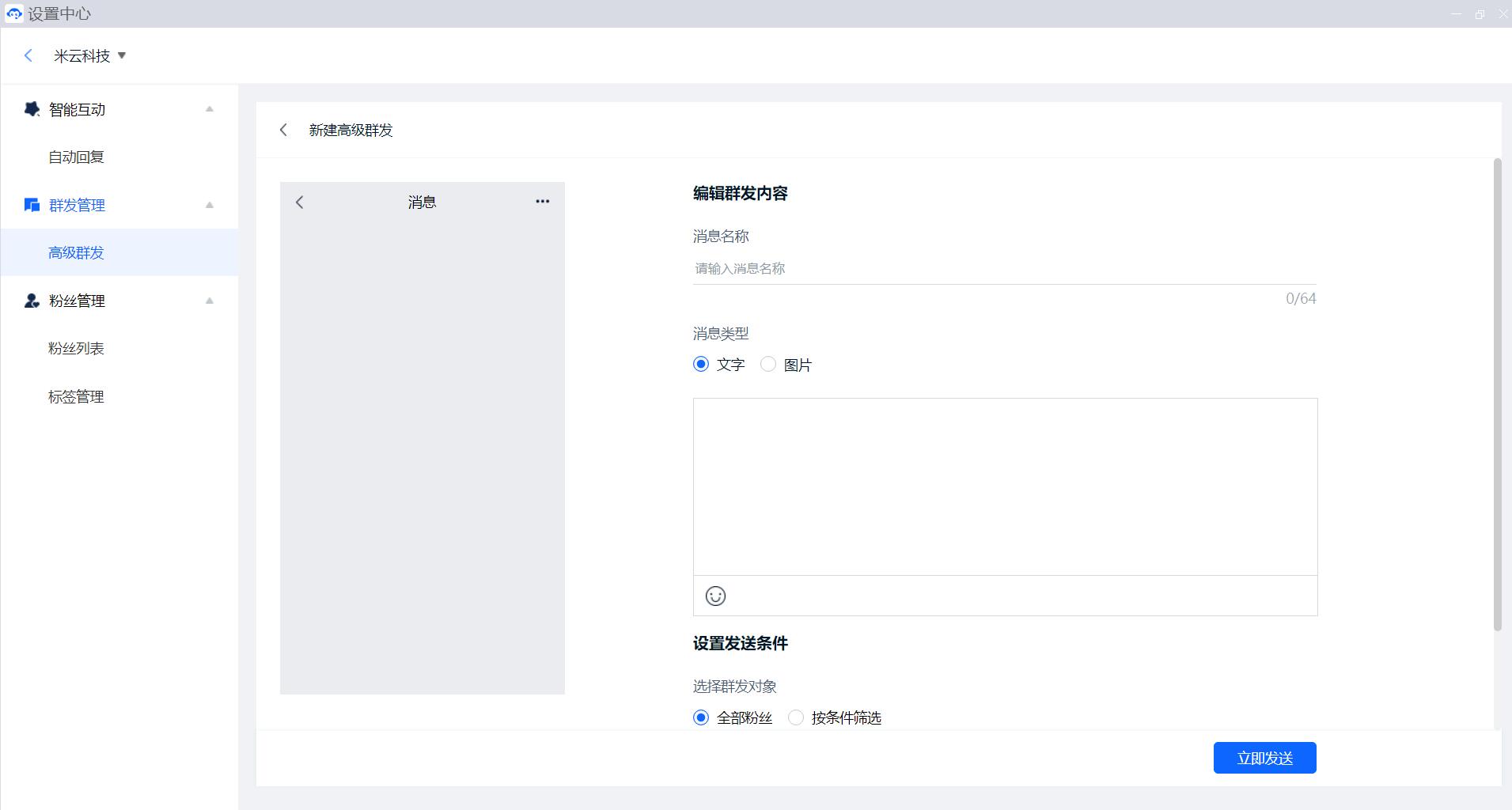The height and width of the screenshot is (810, 1512).
Task: Collapse the 智能互动 section arrow
Action: click(210, 109)
